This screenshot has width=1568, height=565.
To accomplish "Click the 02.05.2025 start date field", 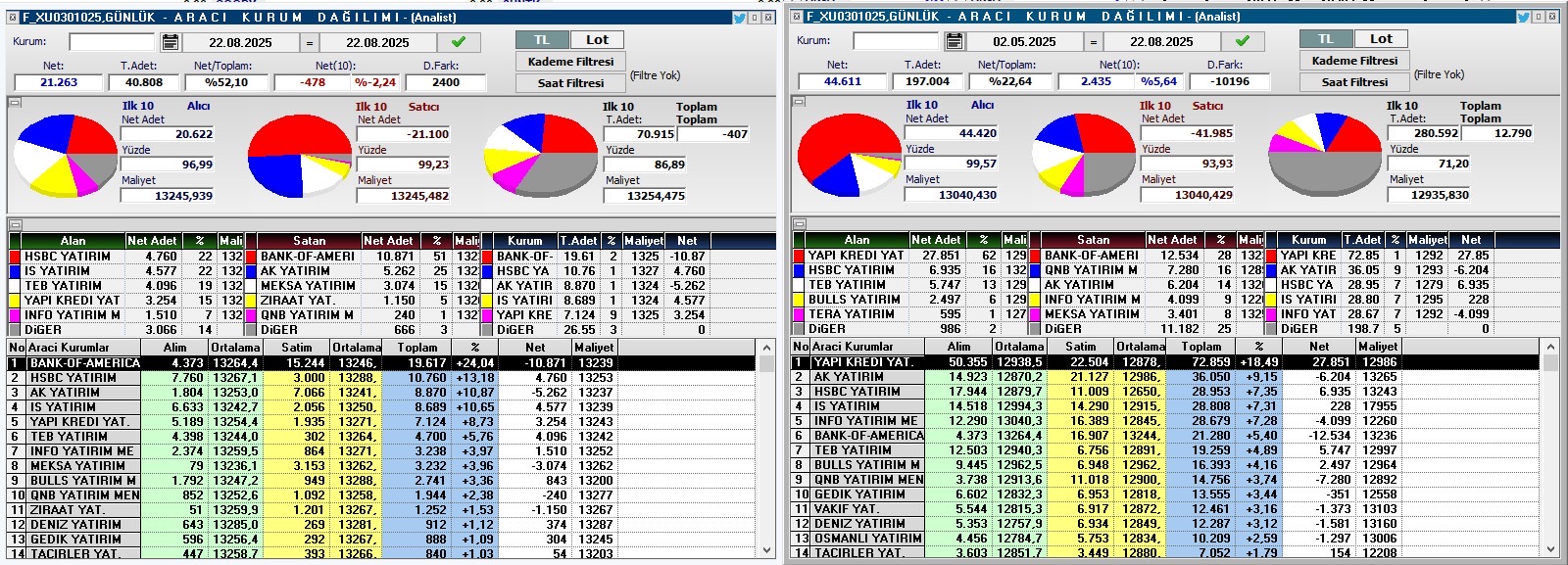I will click(x=1024, y=42).
